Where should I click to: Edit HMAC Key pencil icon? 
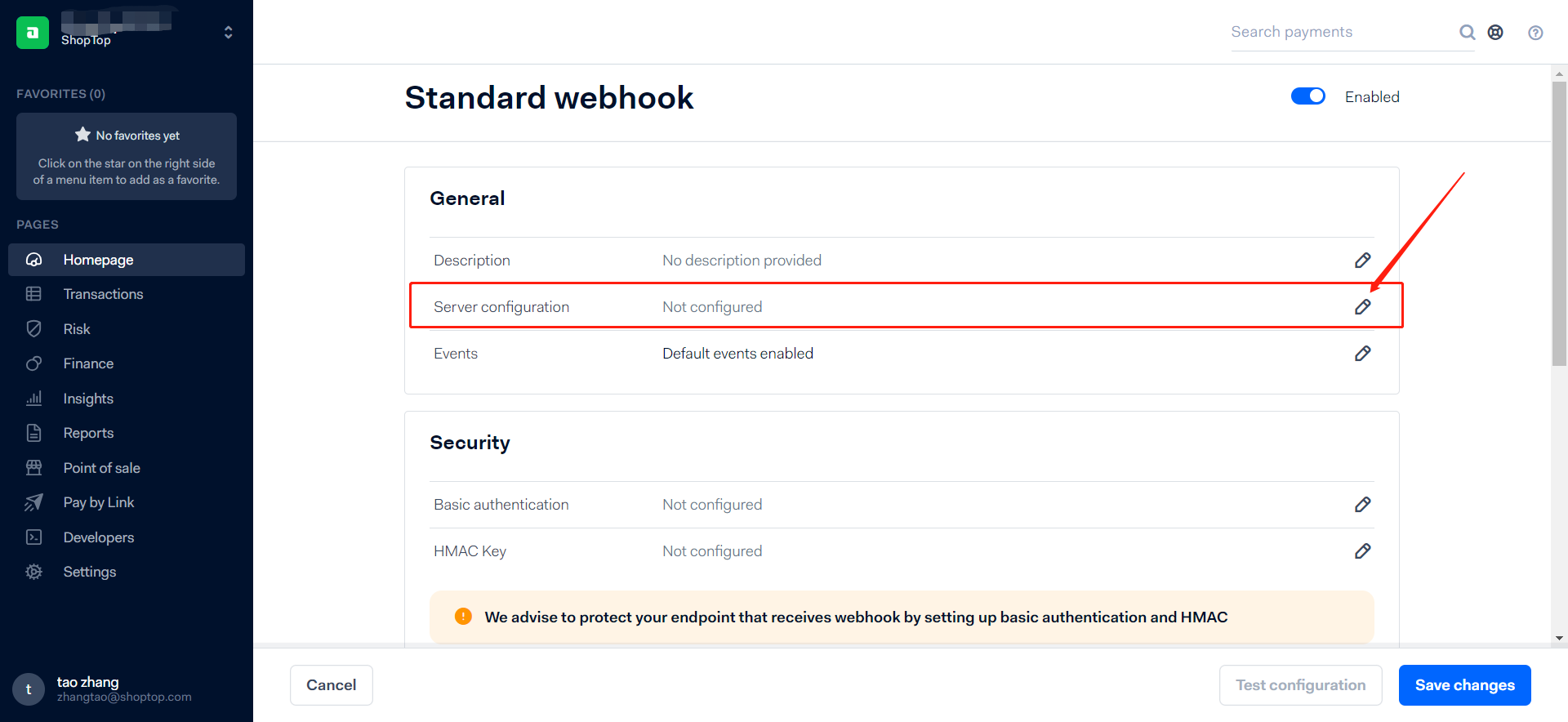(x=1362, y=551)
